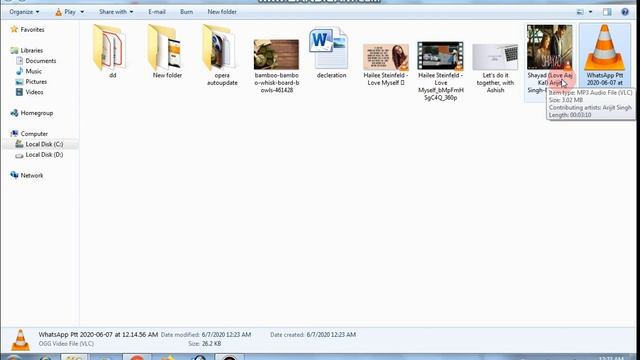Image resolution: width=640 pixels, height=360 pixels.
Task: Expand the Play dropdown arrow
Action: pos(82,12)
